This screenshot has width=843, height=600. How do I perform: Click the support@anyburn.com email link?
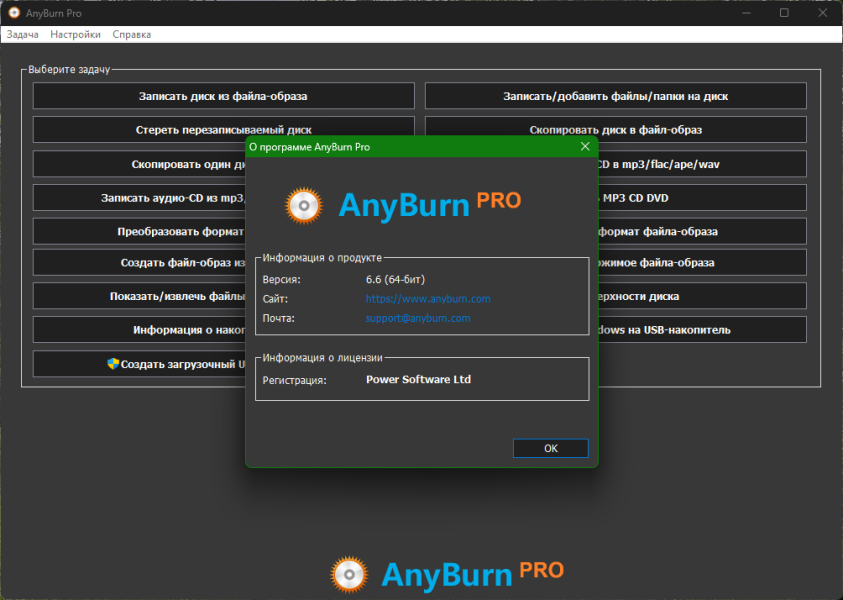coord(417,319)
